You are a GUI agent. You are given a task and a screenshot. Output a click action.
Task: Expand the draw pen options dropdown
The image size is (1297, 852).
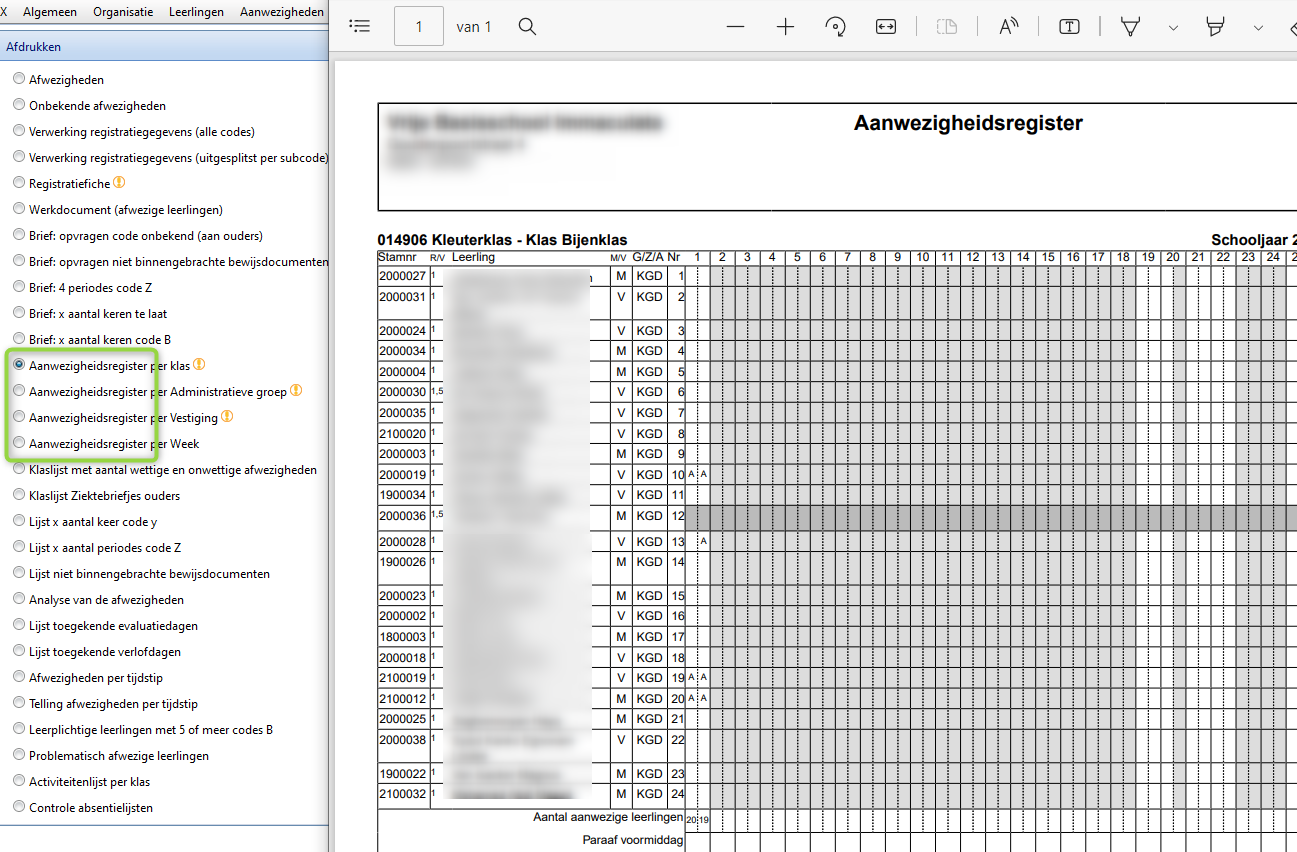(x=1173, y=27)
